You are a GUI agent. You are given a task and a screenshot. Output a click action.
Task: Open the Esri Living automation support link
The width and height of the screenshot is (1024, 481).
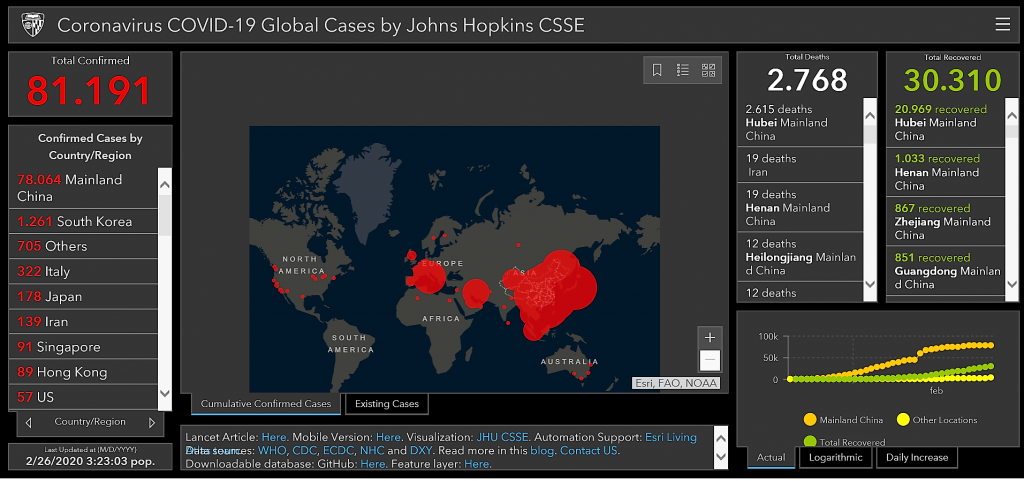(x=671, y=437)
